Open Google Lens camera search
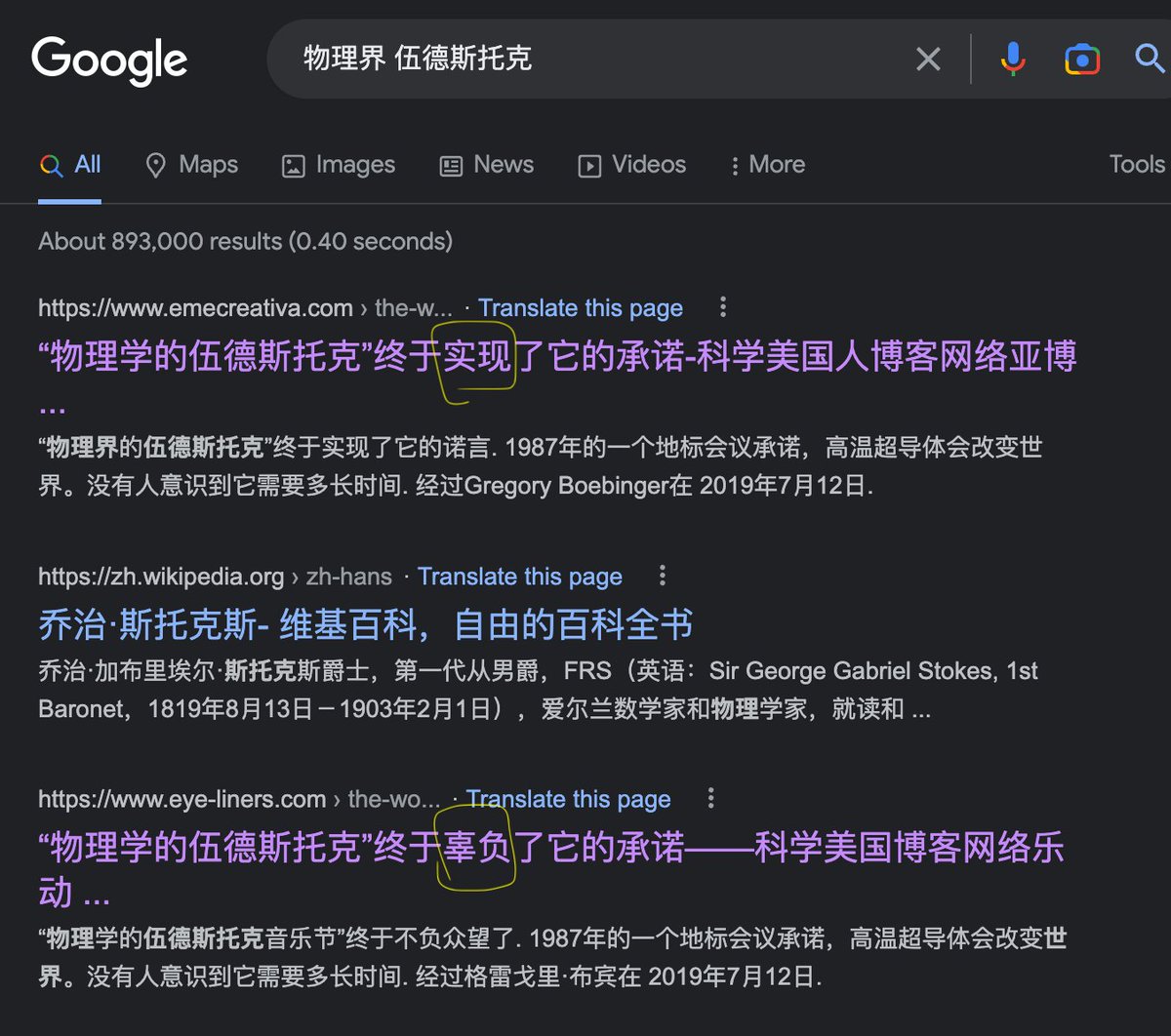Image resolution: width=1171 pixels, height=1036 pixels. point(1081,60)
